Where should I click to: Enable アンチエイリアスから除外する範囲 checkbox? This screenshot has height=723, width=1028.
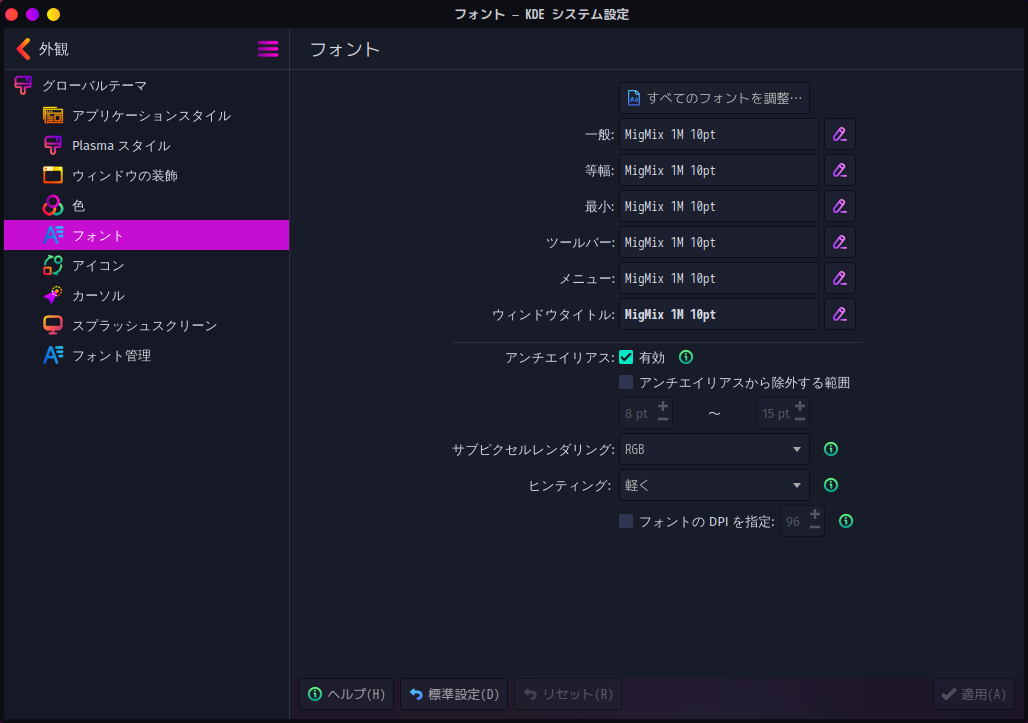pos(626,382)
